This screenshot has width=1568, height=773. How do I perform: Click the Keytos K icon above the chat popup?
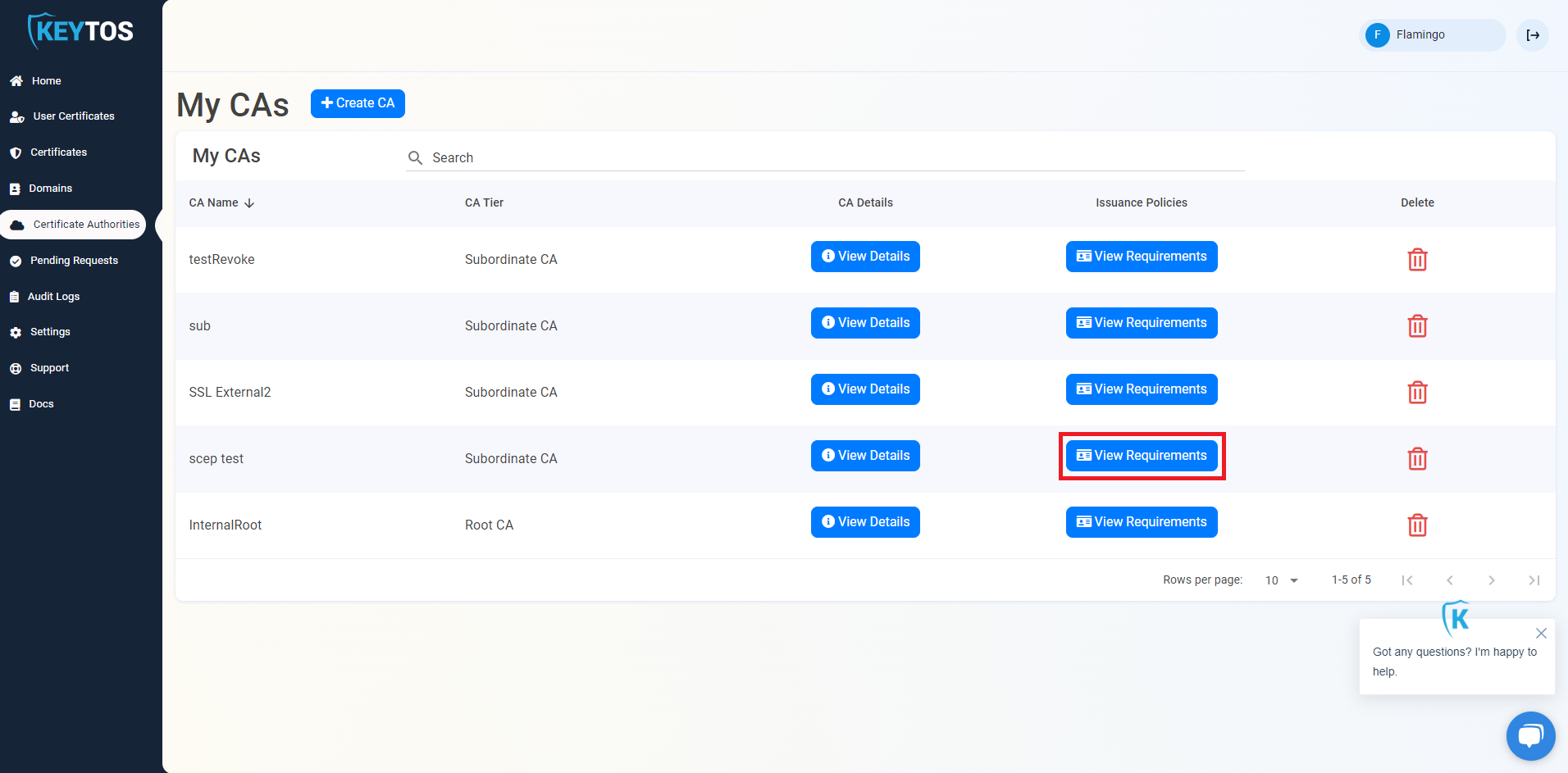coord(1456,618)
